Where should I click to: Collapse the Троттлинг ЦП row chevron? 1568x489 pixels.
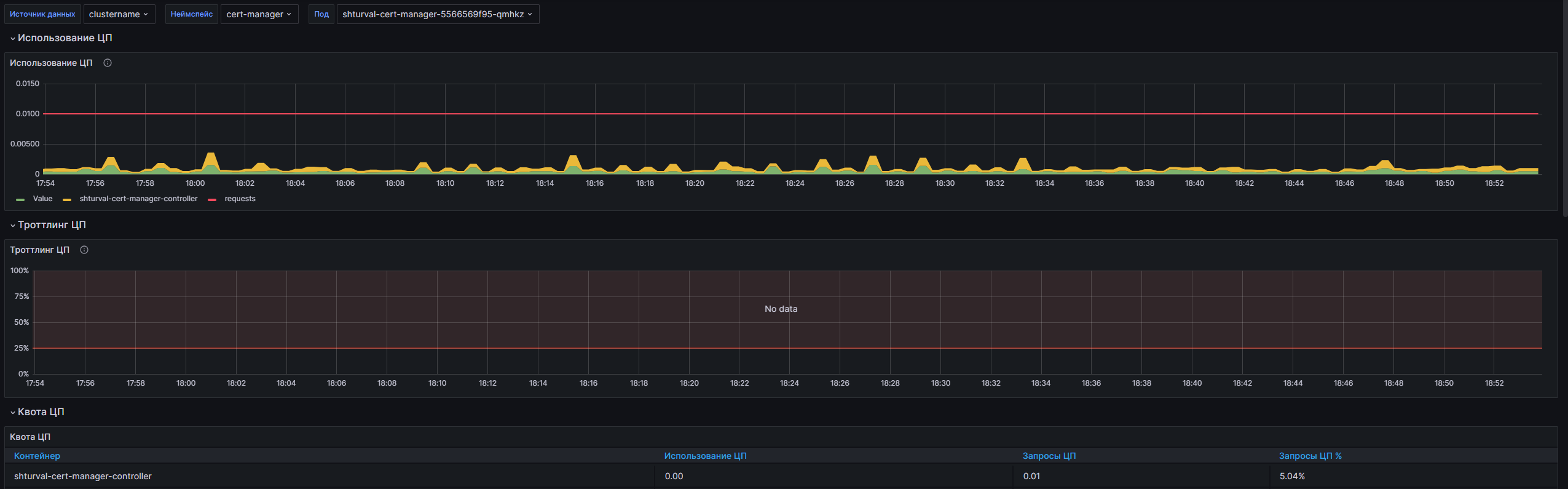pyautogui.click(x=12, y=226)
